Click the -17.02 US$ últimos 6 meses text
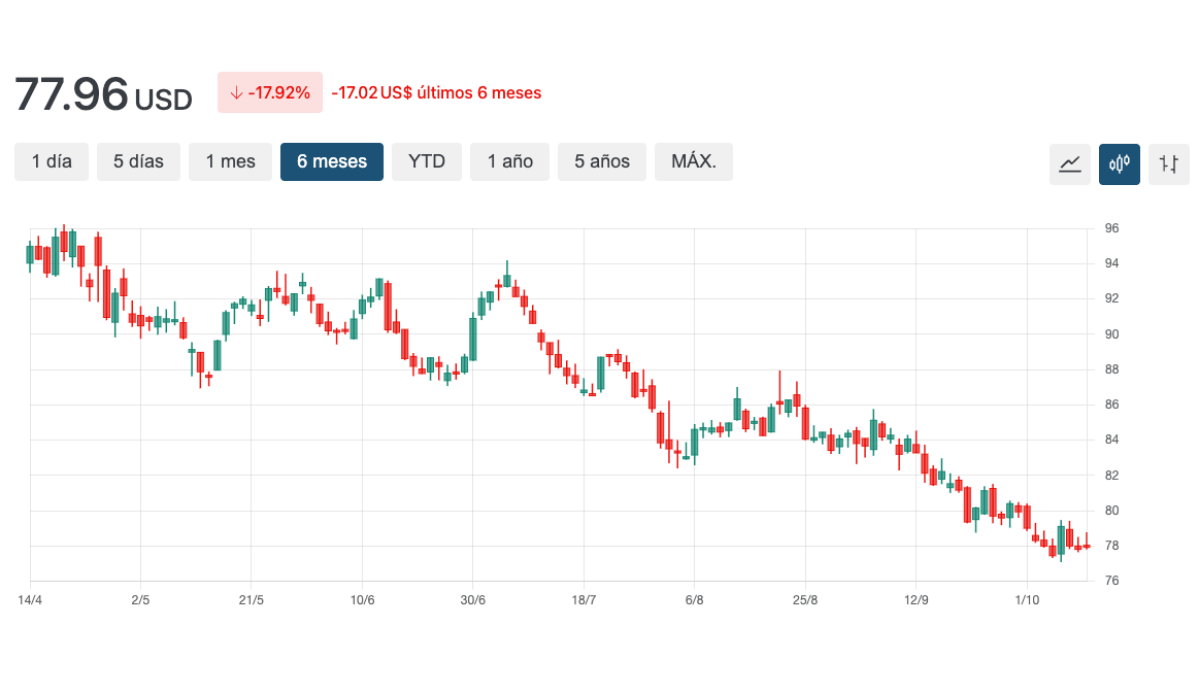Screen dimensions: 1200x675 coord(436,93)
